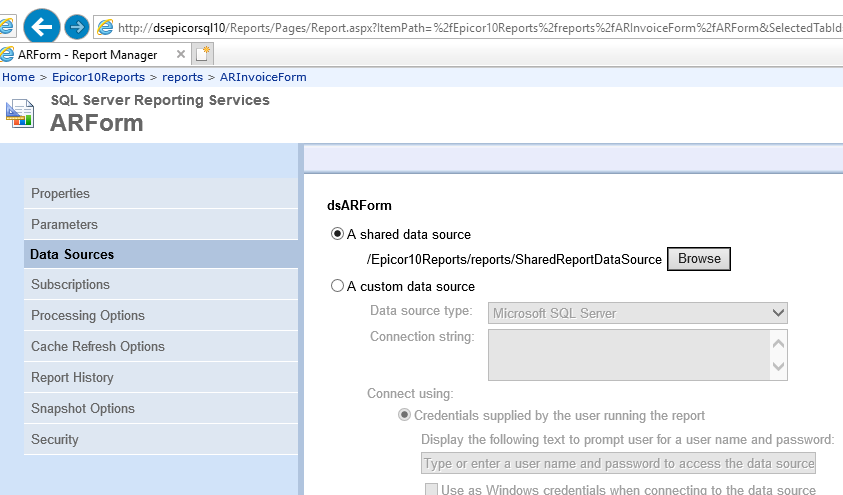Go to Epicor10Reports breadcrumb link

(x=98, y=77)
